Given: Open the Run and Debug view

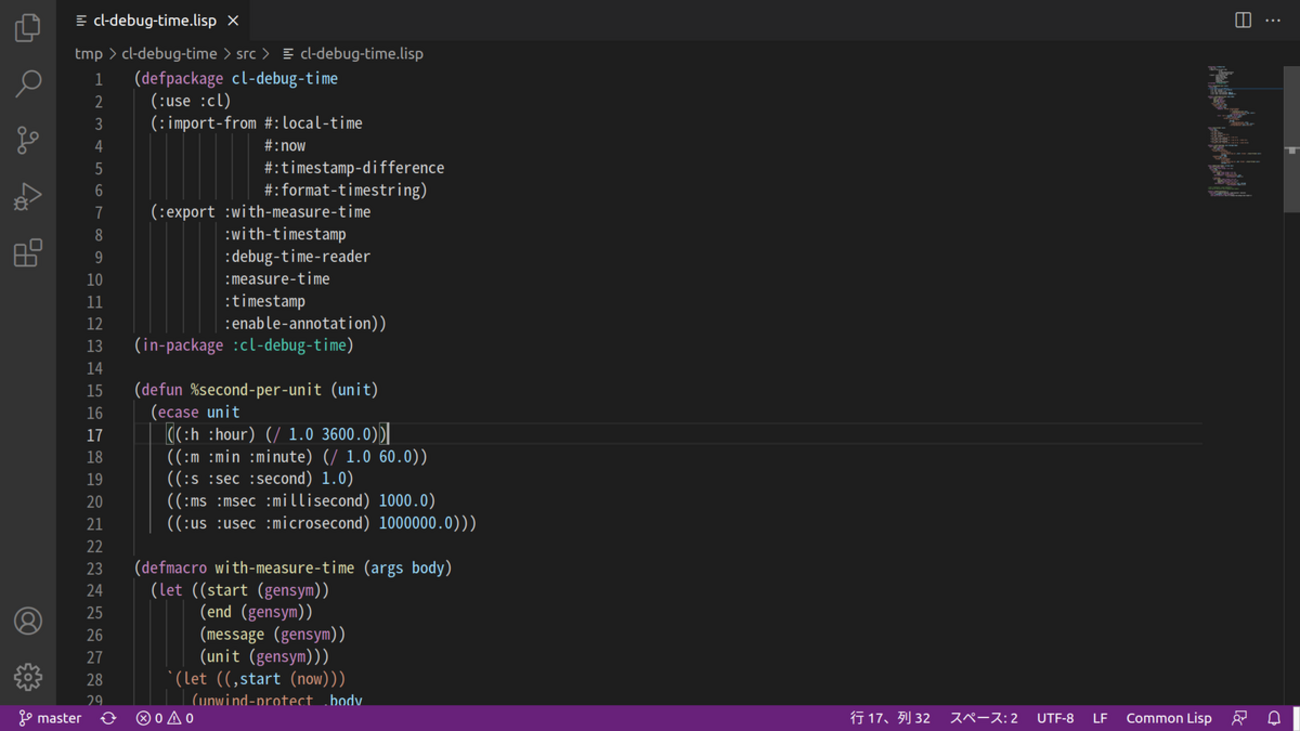Looking at the screenshot, I should point(28,197).
